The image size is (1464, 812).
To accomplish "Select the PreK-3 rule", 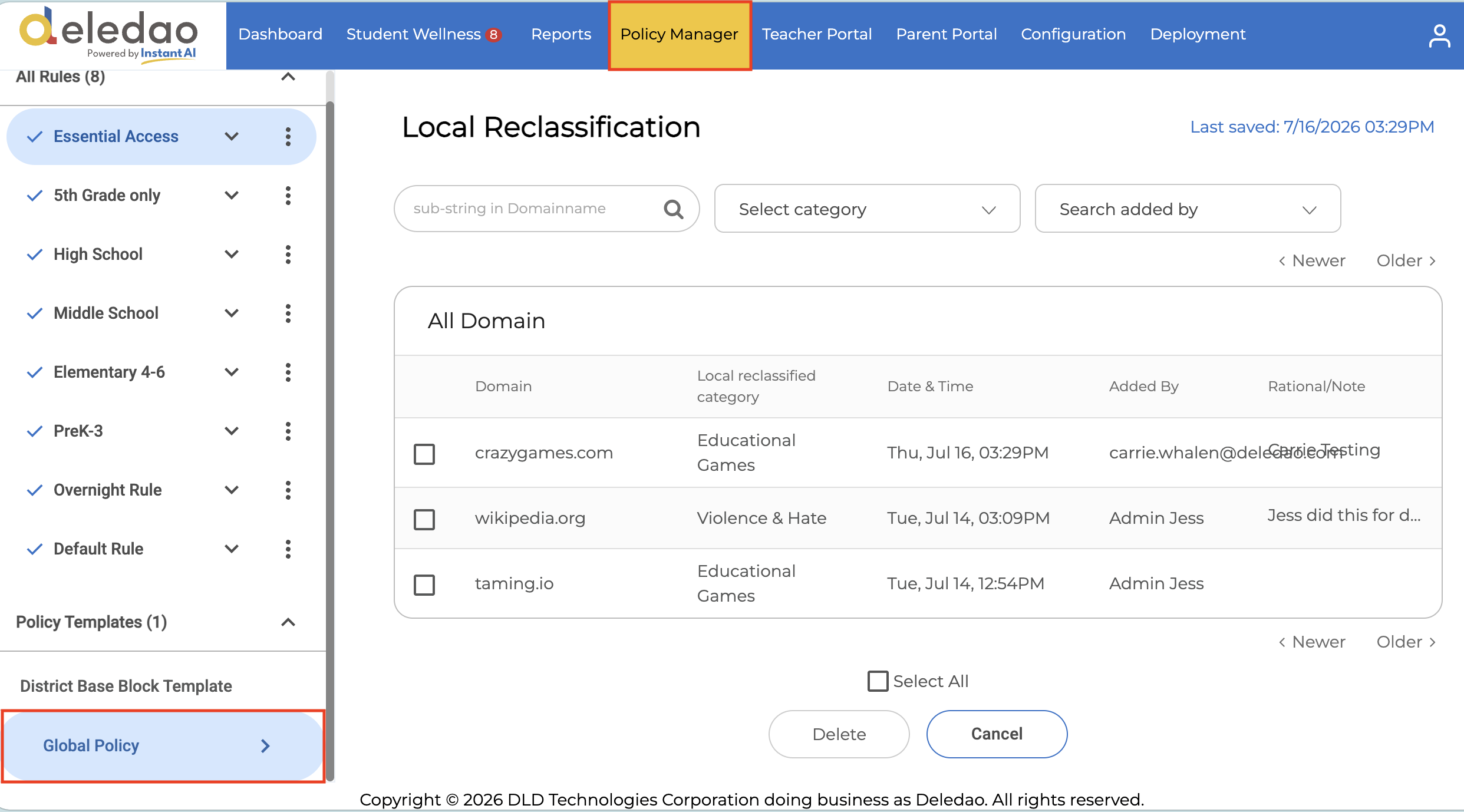I will pyautogui.click(x=78, y=431).
